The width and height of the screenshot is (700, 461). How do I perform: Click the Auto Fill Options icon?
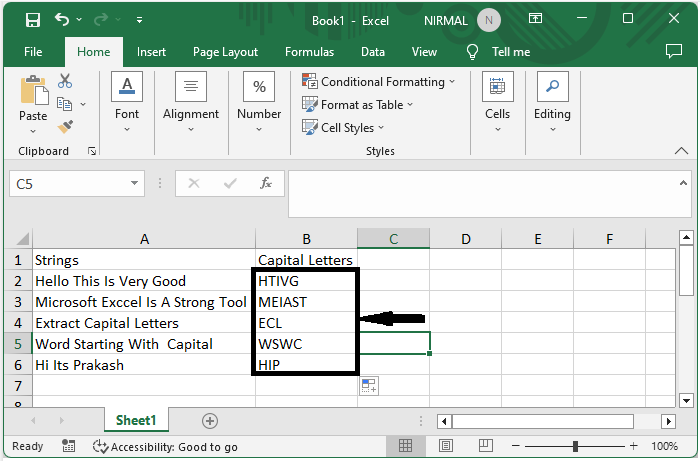coord(369,386)
